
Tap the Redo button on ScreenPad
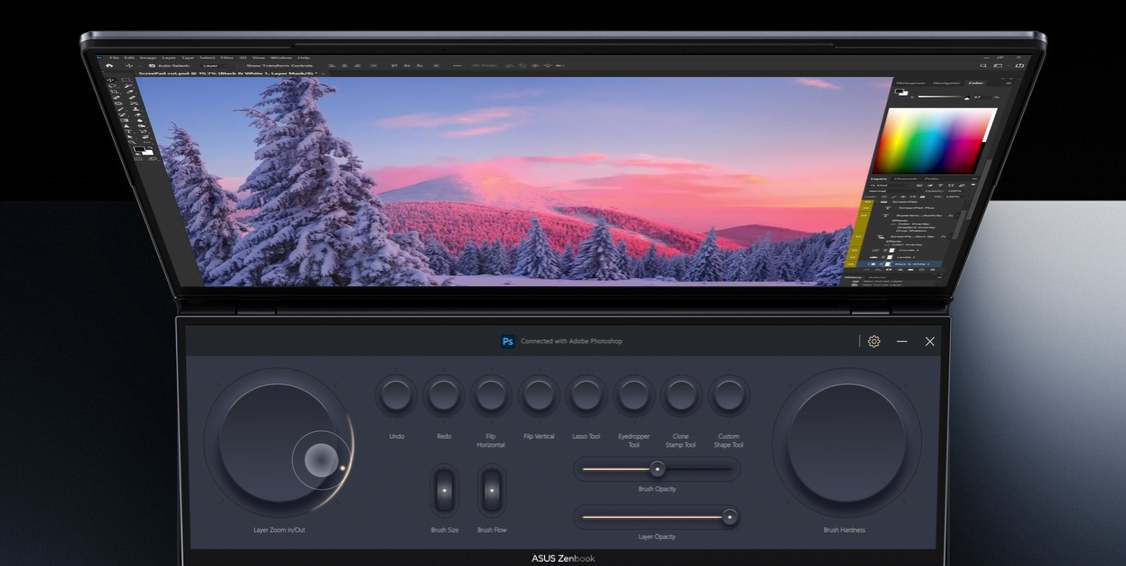444,395
